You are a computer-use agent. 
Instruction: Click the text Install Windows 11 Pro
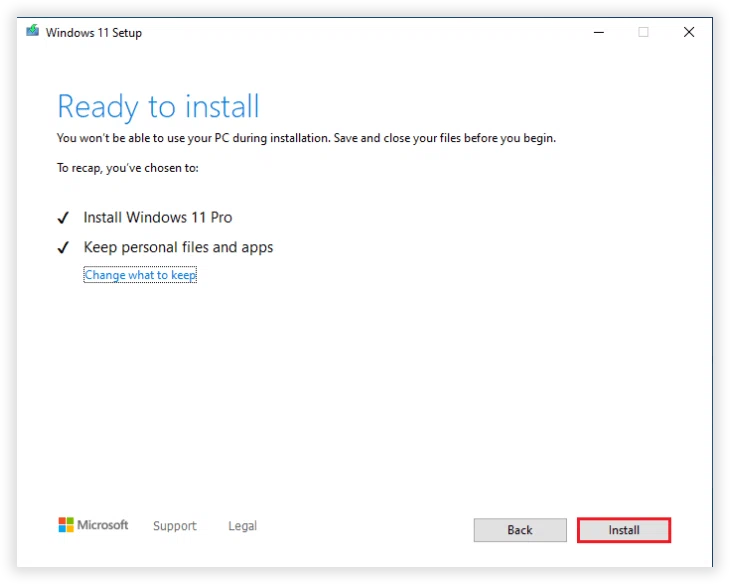[158, 217]
